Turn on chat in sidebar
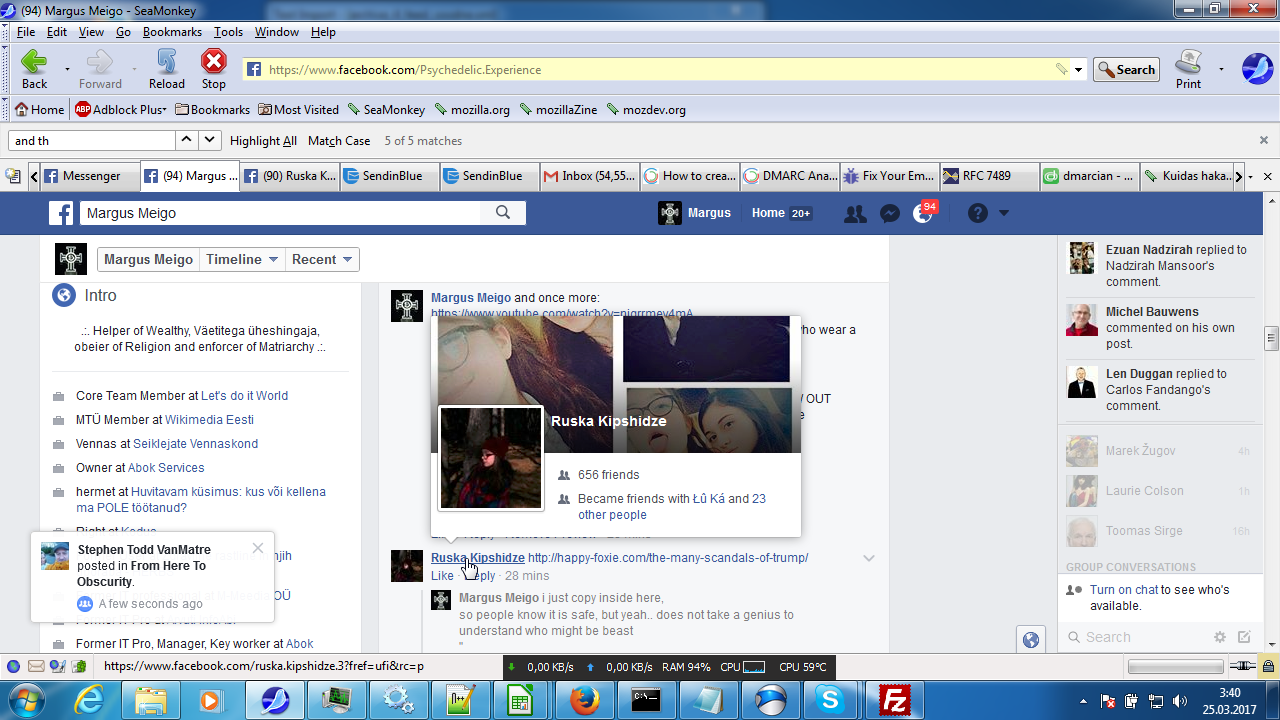Image resolution: width=1280 pixels, height=720 pixels. coord(1123,590)
